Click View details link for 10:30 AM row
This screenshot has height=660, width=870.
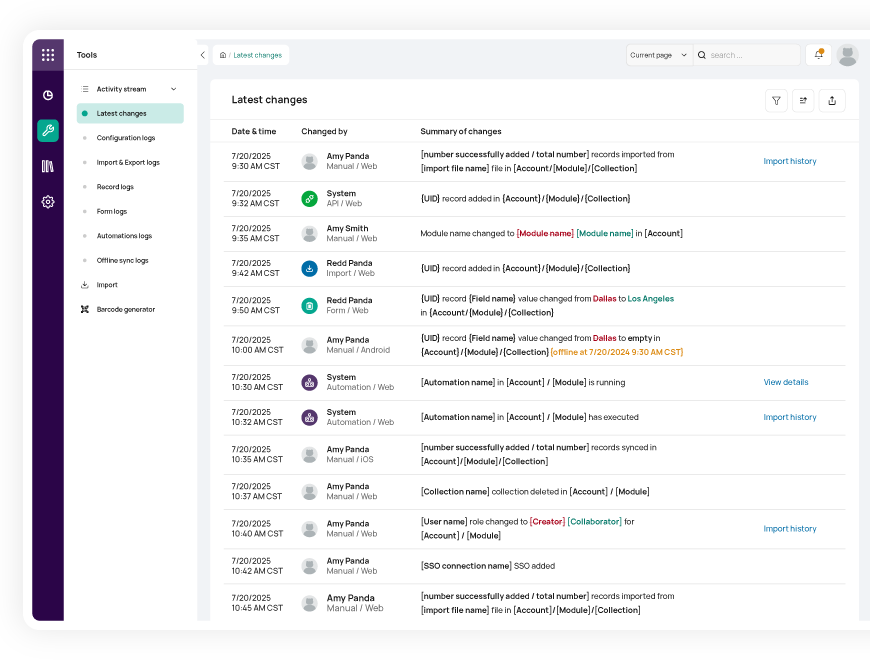click(786, 382)
